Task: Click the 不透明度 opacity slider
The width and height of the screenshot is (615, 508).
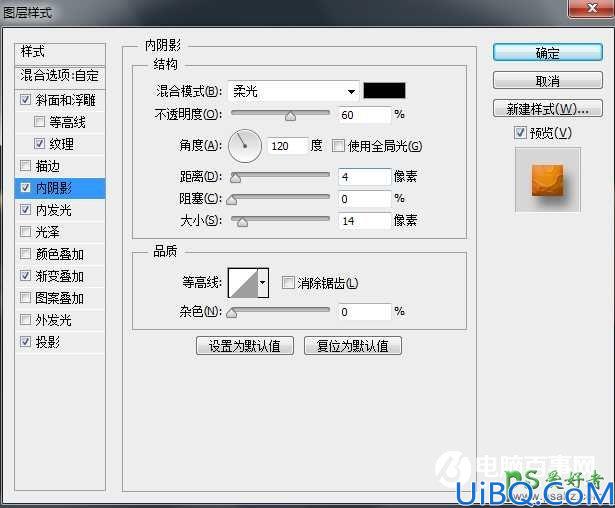Action: pyautogui.click(x=280, y=114)
